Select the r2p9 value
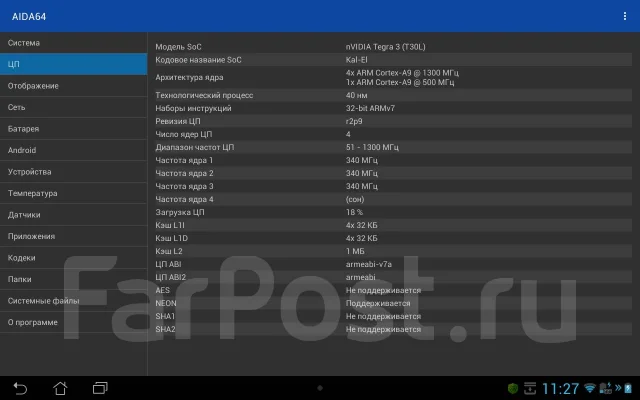Screen dimensions: 640x400 tap(354, 121)
